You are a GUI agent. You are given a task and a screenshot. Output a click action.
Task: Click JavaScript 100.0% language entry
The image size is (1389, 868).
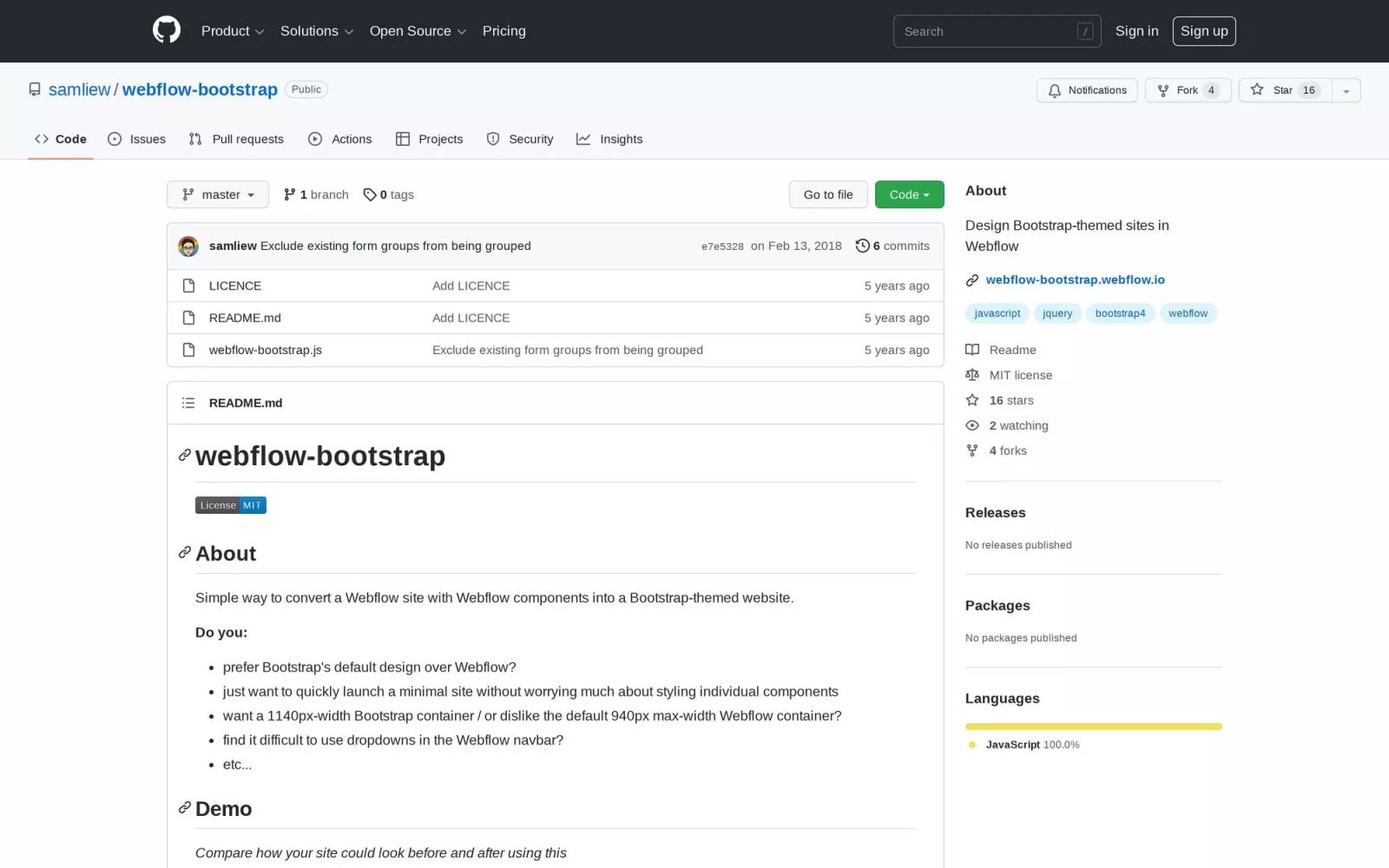click(x=1024, y=745)
